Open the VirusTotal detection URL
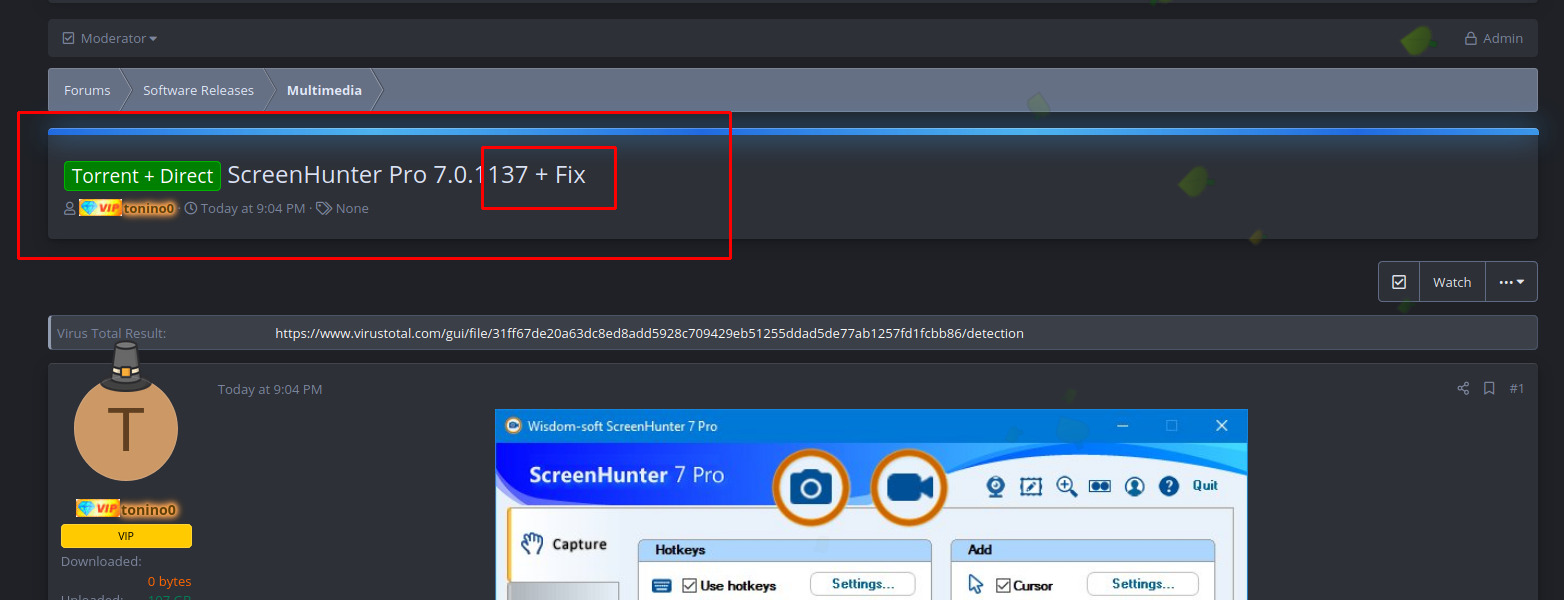Screen dimensions: 1564x600 649,333
